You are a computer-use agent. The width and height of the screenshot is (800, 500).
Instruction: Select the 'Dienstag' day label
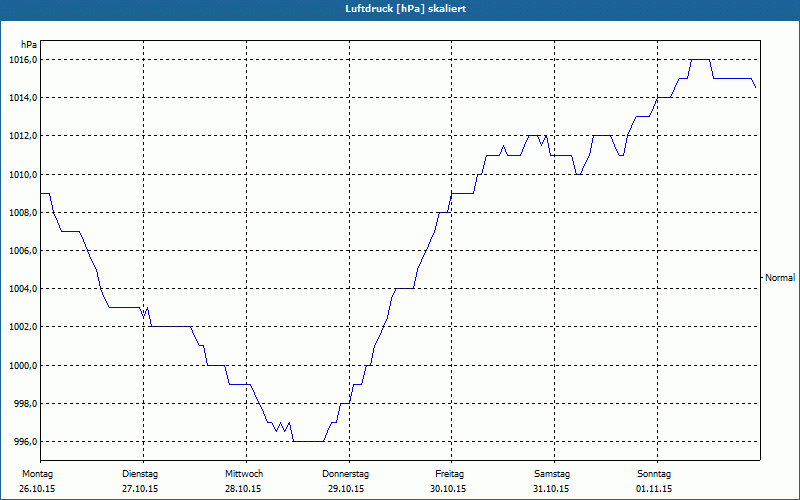click(x=140, y=474)
